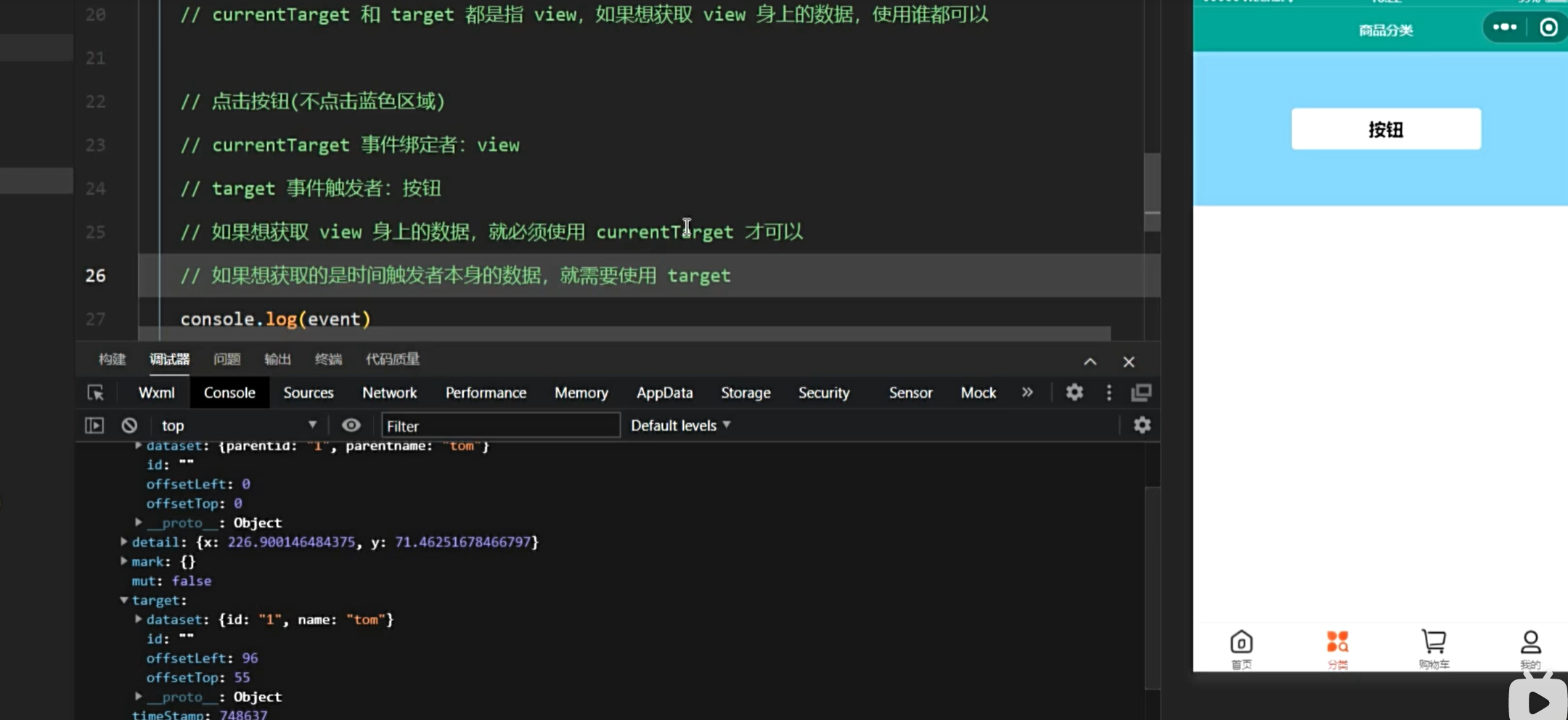Open DevTools settings gear beside Mock tab
Screen dimensions: 1568x720
[x=1074, y=393]
